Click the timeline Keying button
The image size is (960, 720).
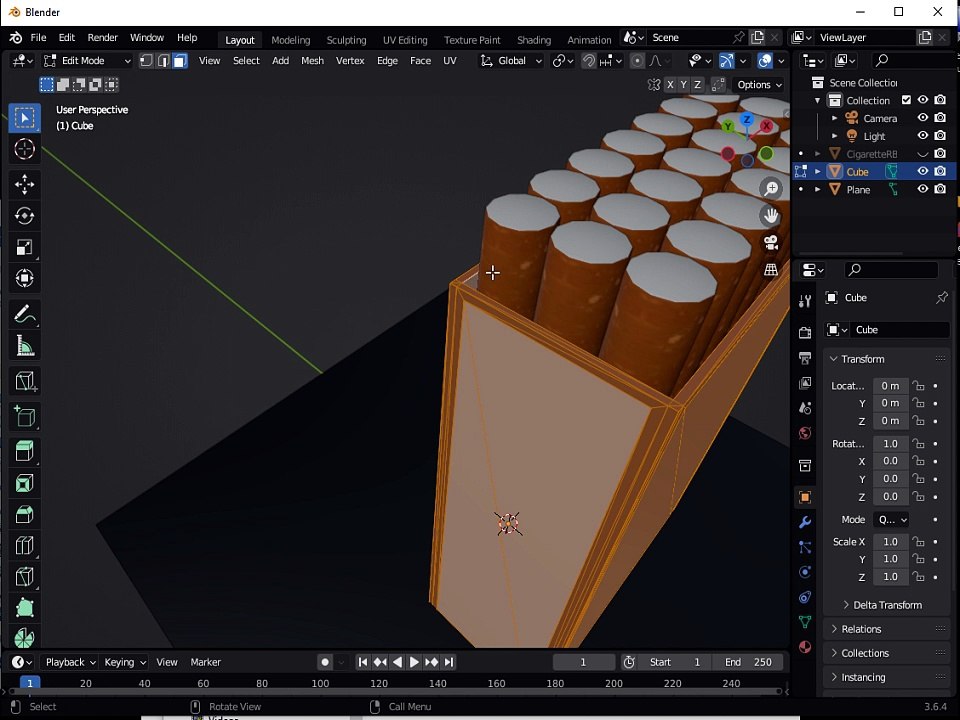(x=125, y=662)
